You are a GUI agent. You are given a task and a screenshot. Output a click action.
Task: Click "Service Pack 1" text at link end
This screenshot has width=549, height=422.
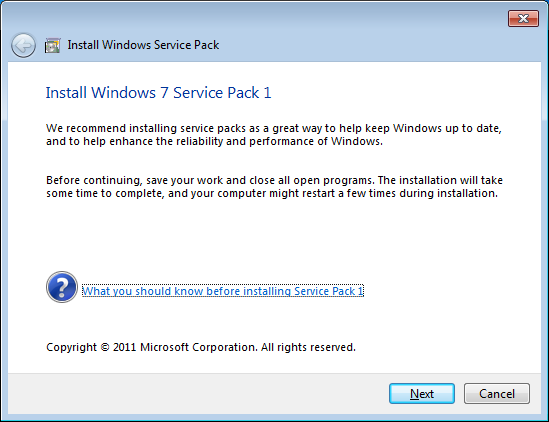pyautogui.click(x=328, y=291)
